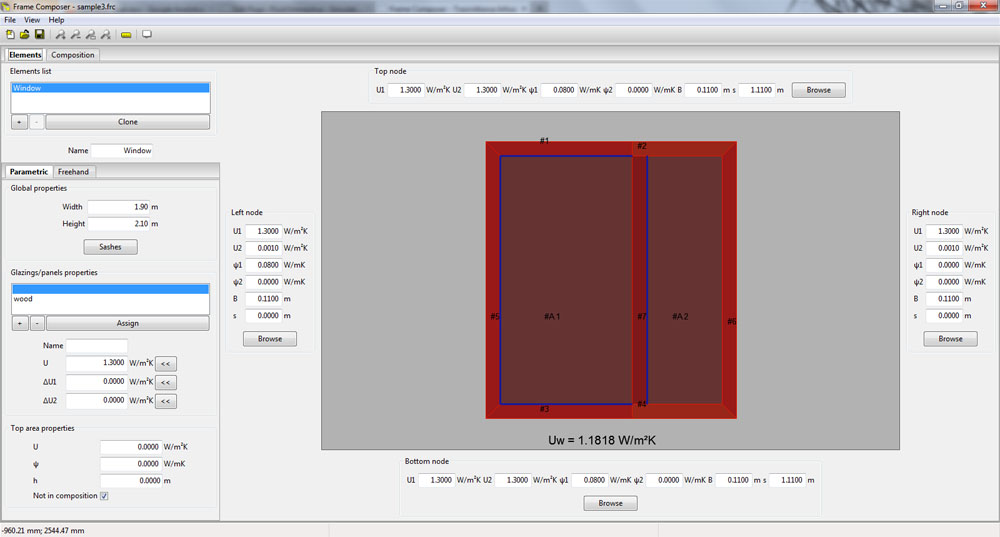1000x537 pixels.
Task: Click the comment bubble toolbar icon
Action: (147, 34)
